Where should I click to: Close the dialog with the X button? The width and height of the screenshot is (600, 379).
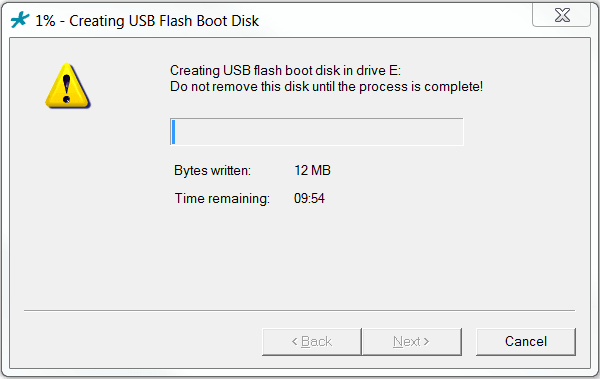[562, 15]
